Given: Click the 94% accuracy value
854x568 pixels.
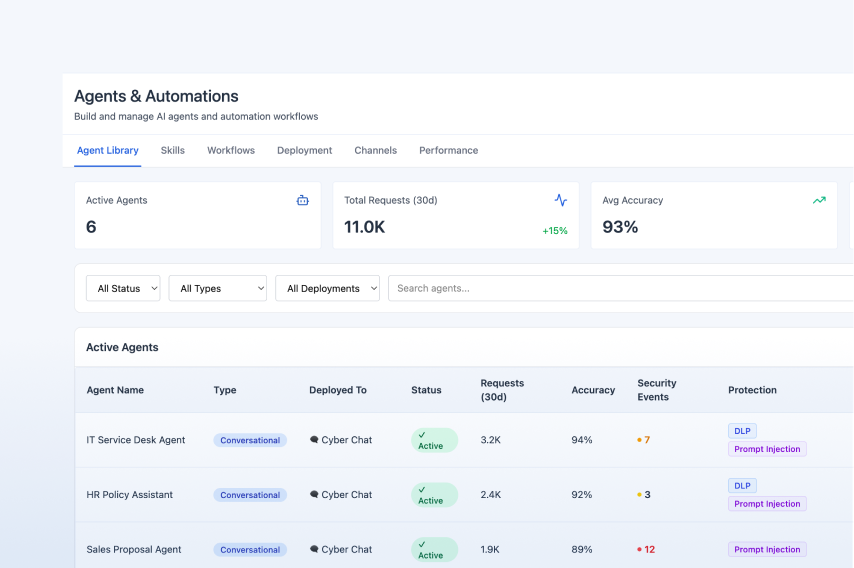Looking at the screenshot, I should coord(582,439).
